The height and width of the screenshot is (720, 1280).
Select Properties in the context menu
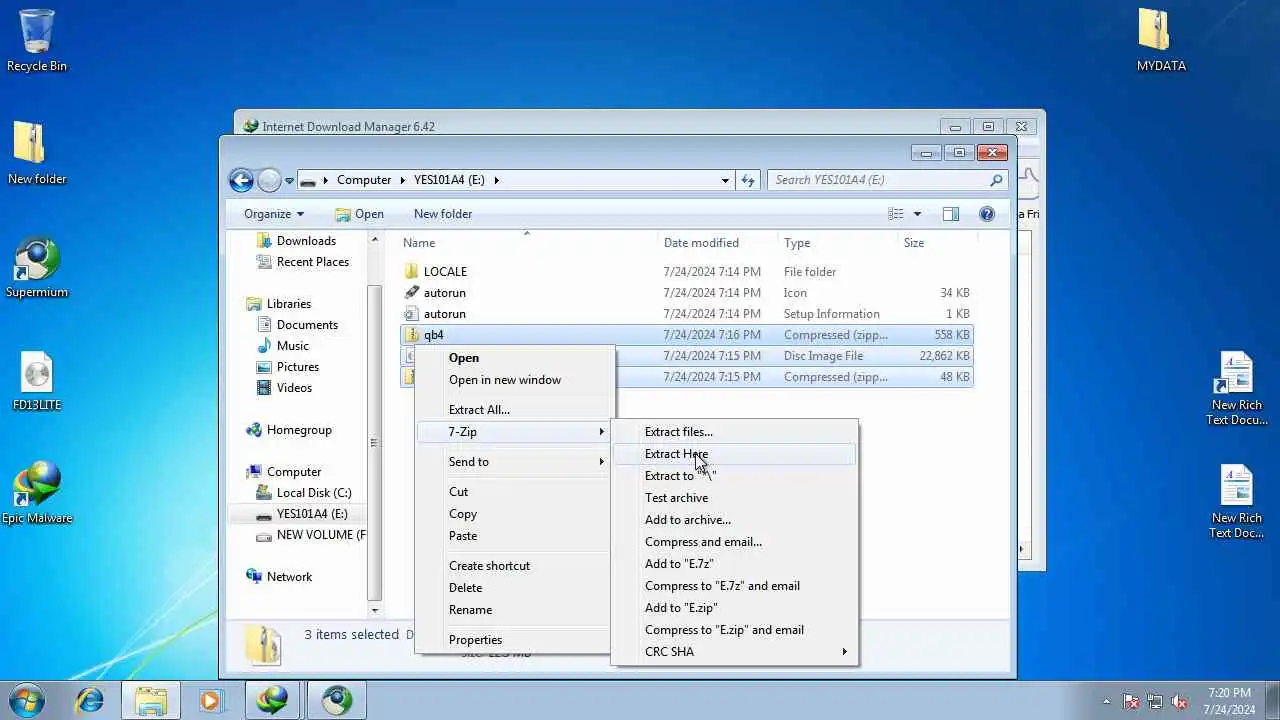click(515, 640)
